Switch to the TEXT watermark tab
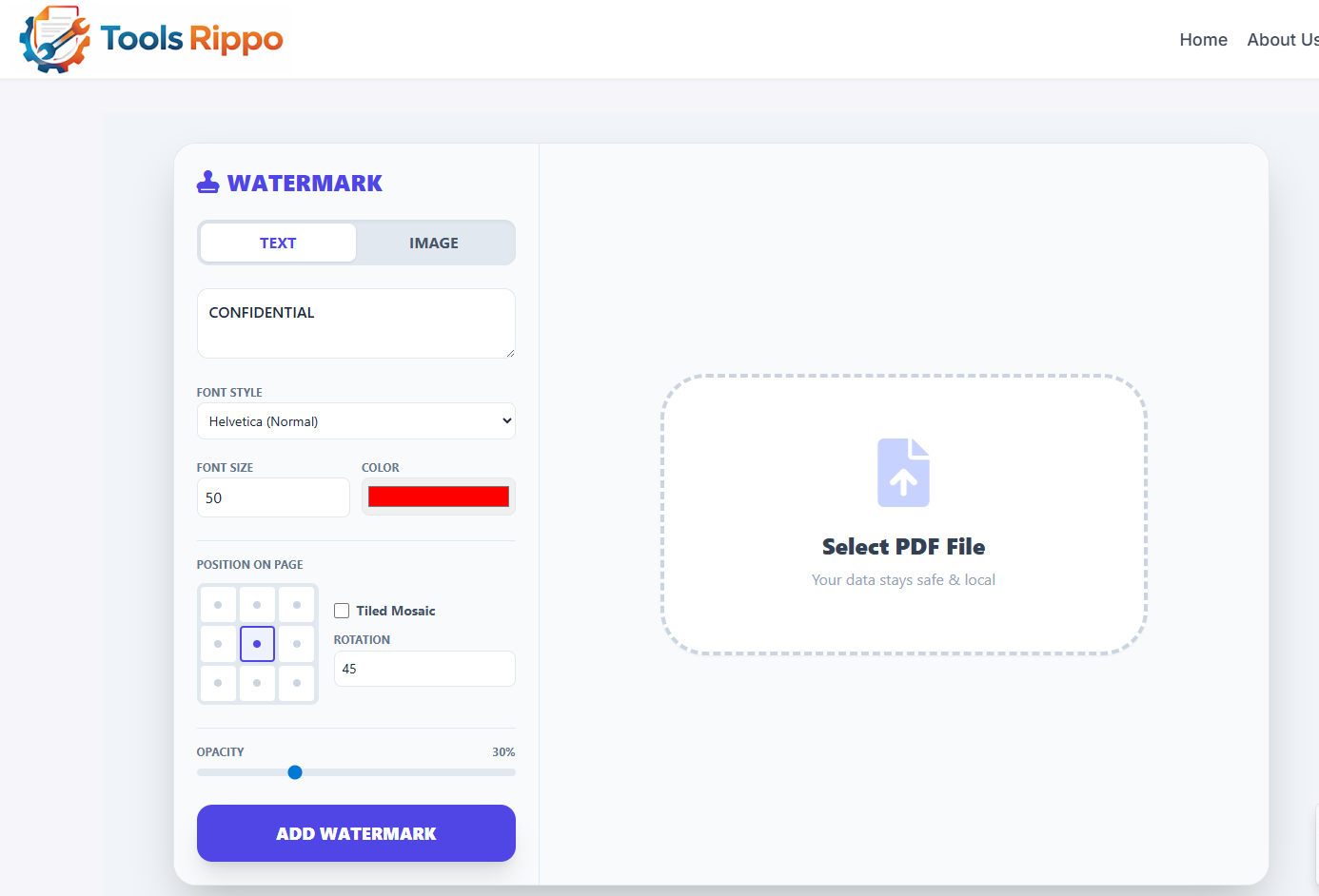Image resolution: width=1319 pixels, height=896 pixels. [277, 243]
